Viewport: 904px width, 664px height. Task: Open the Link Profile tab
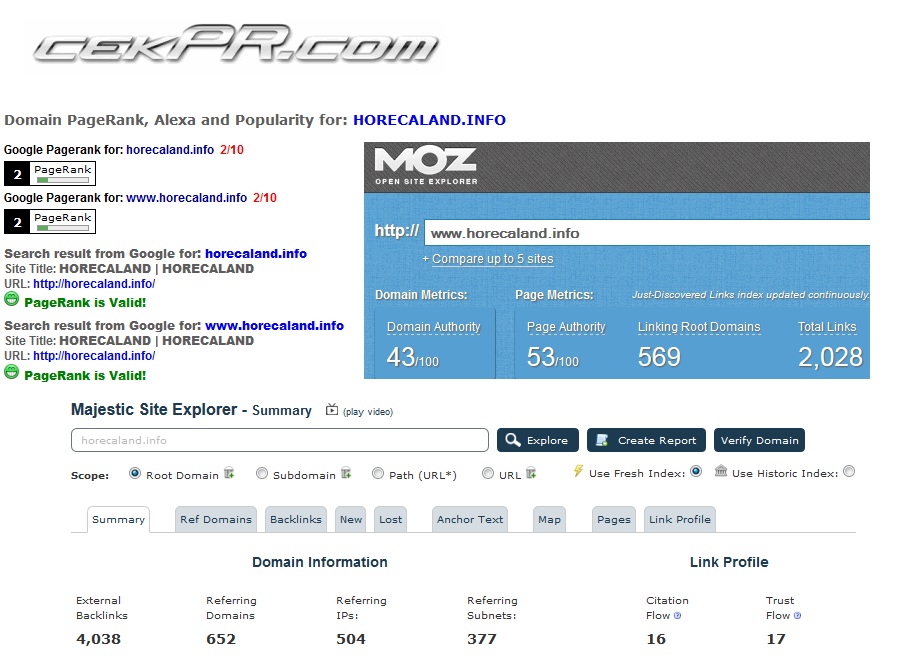[x=680, y=519]
